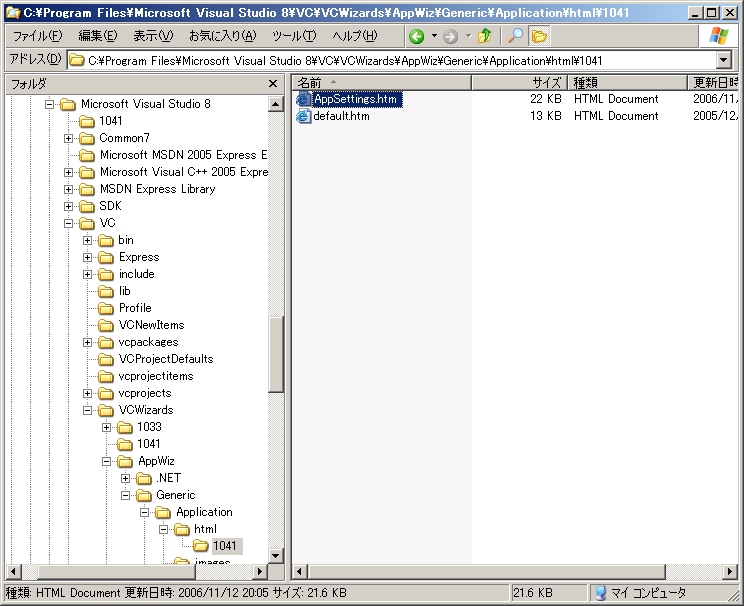Viewport: 744px width, 606px height.
Task: Select the VCNewItems folder
Action: [151, 325]
